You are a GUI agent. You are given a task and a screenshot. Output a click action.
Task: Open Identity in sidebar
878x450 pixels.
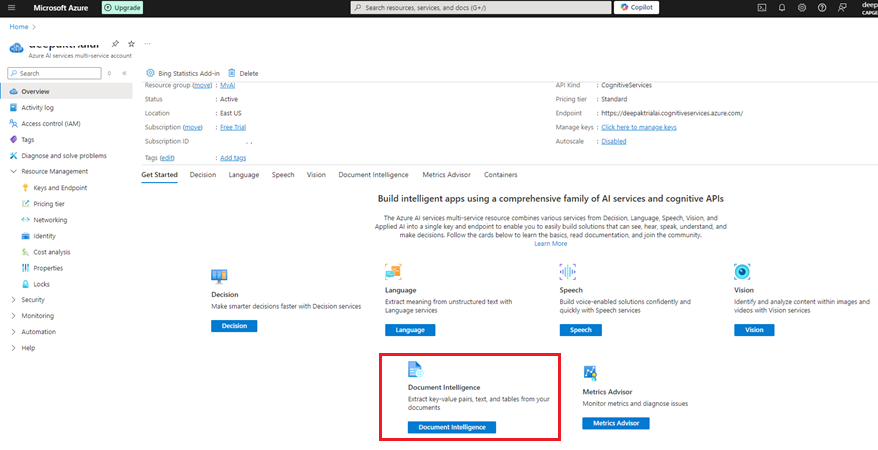(x=45, y=236)
